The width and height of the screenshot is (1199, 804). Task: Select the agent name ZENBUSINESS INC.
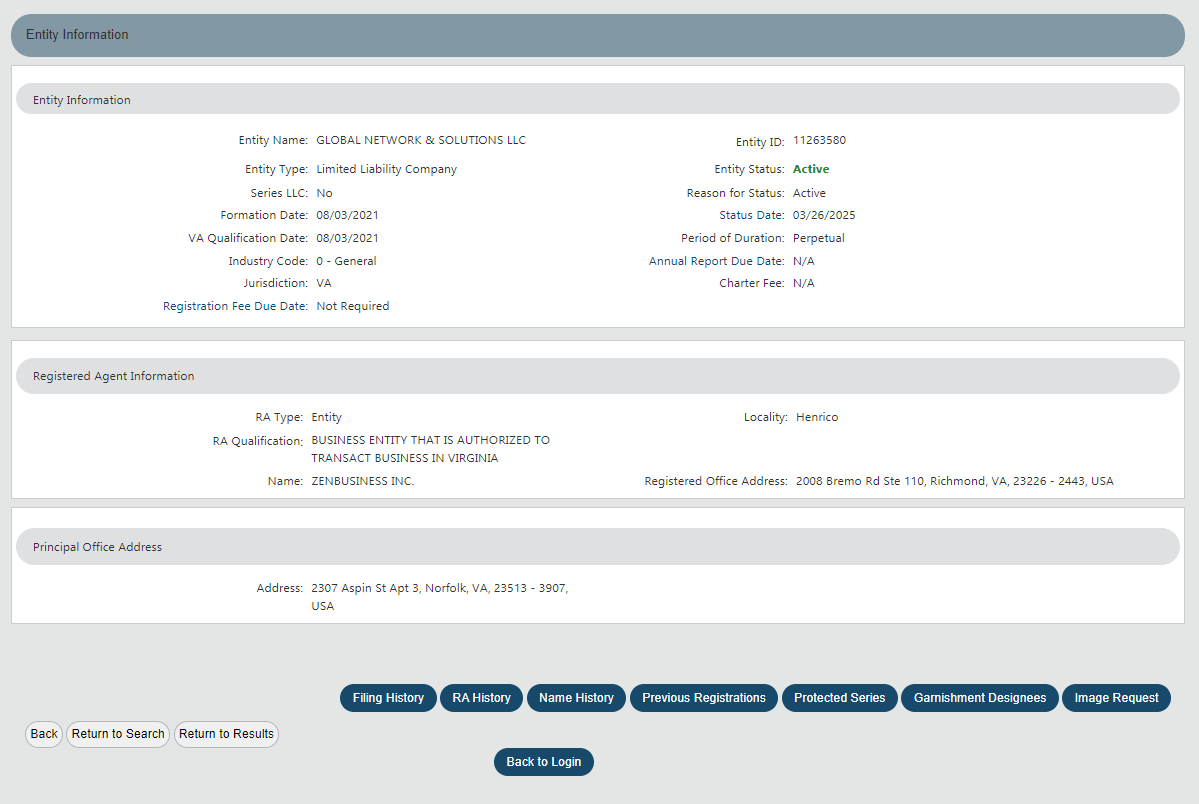click(x=361, y=480)
